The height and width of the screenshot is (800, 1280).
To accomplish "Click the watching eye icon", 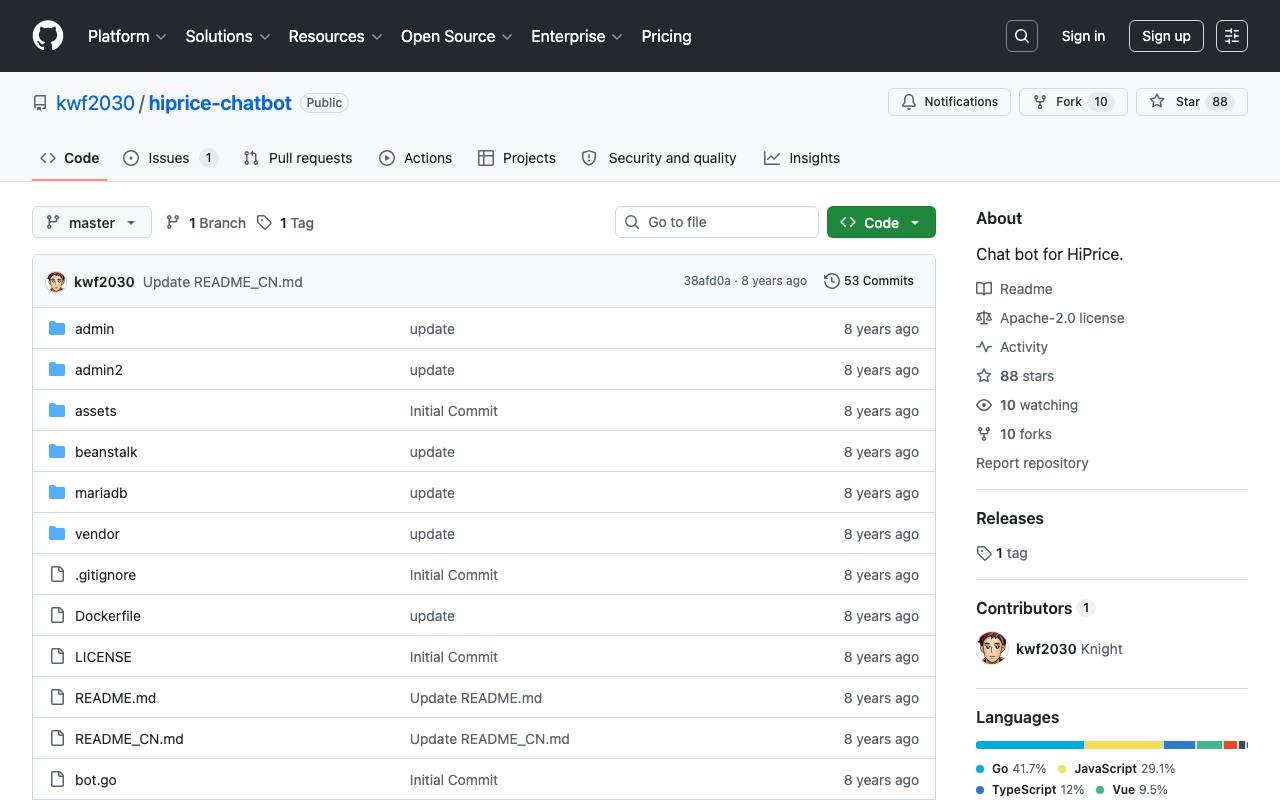I will click(984, 405).
